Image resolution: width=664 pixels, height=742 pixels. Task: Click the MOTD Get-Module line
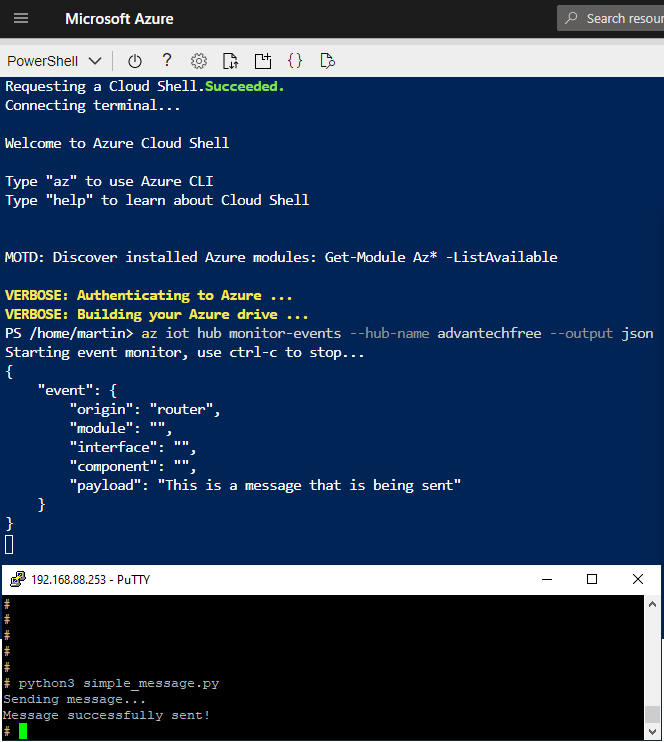(281, 257)
